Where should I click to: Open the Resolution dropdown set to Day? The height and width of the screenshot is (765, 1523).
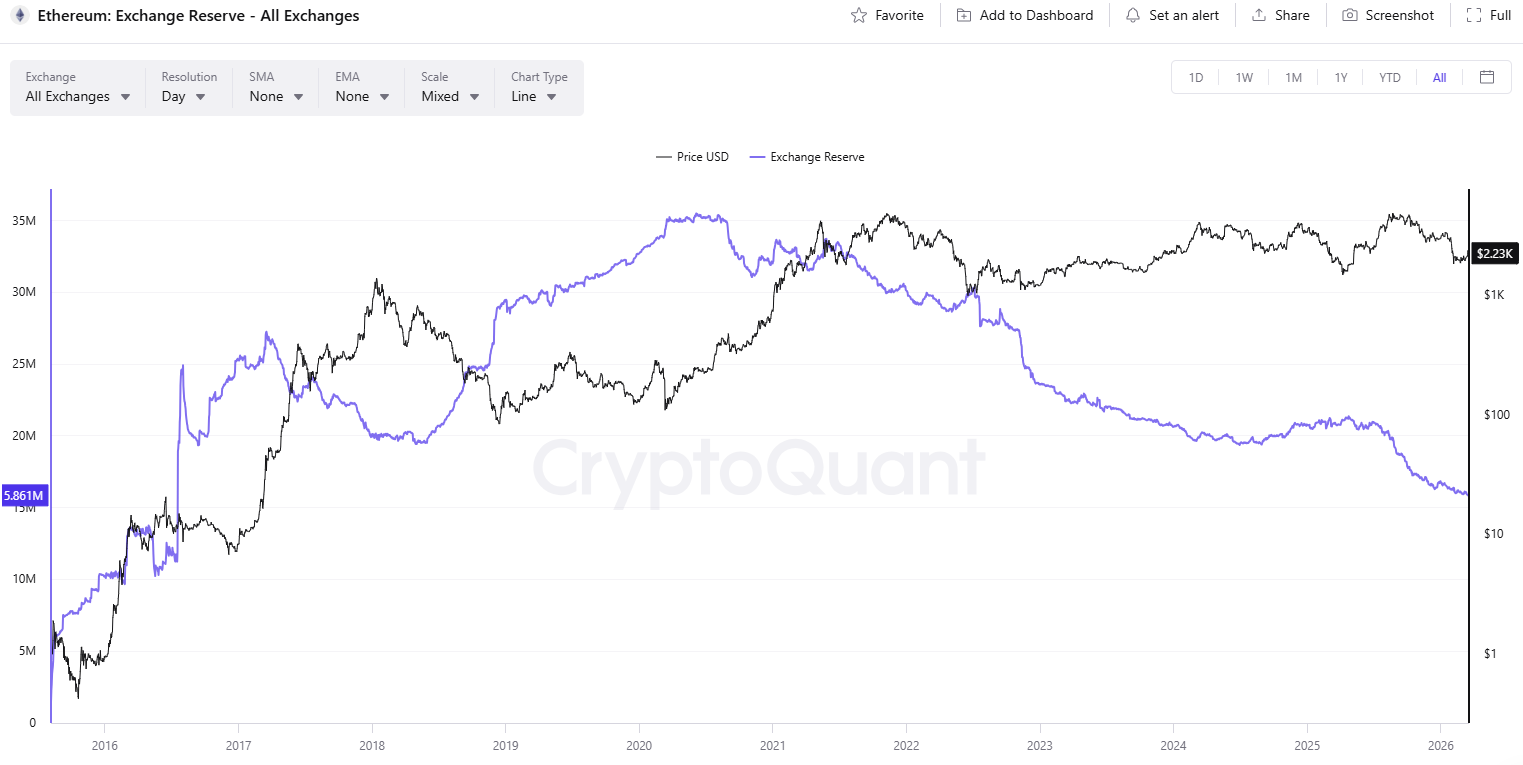click(x=182, y=96)
